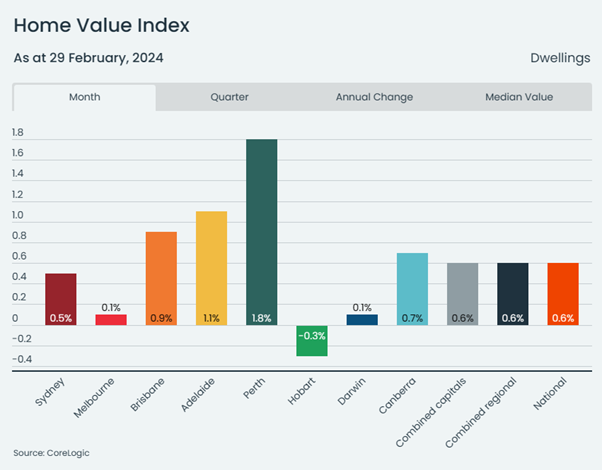Select the orange Brisbane 0.9% bar
This screenshot has height=470, width=602.
[161, 278]
